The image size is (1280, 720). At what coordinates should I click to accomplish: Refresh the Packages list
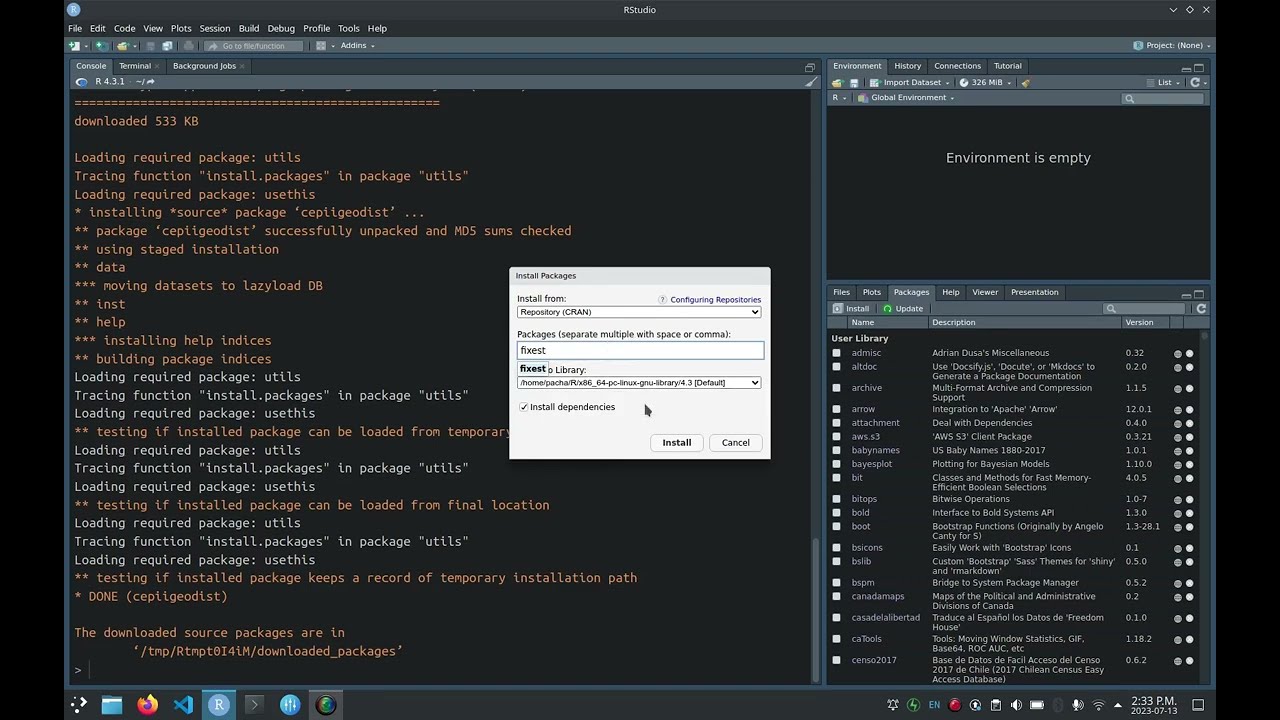[1201, 309]
